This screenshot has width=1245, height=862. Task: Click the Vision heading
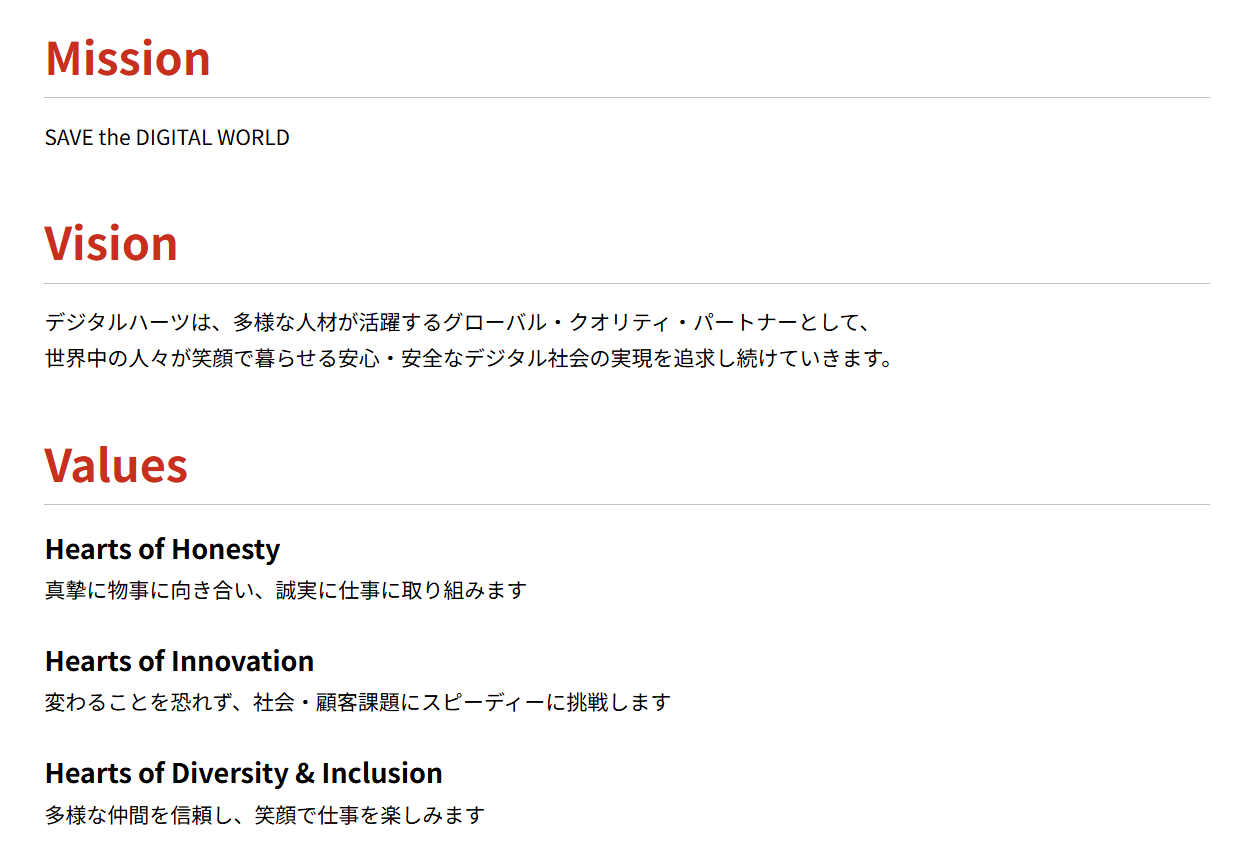pos(111,244)
